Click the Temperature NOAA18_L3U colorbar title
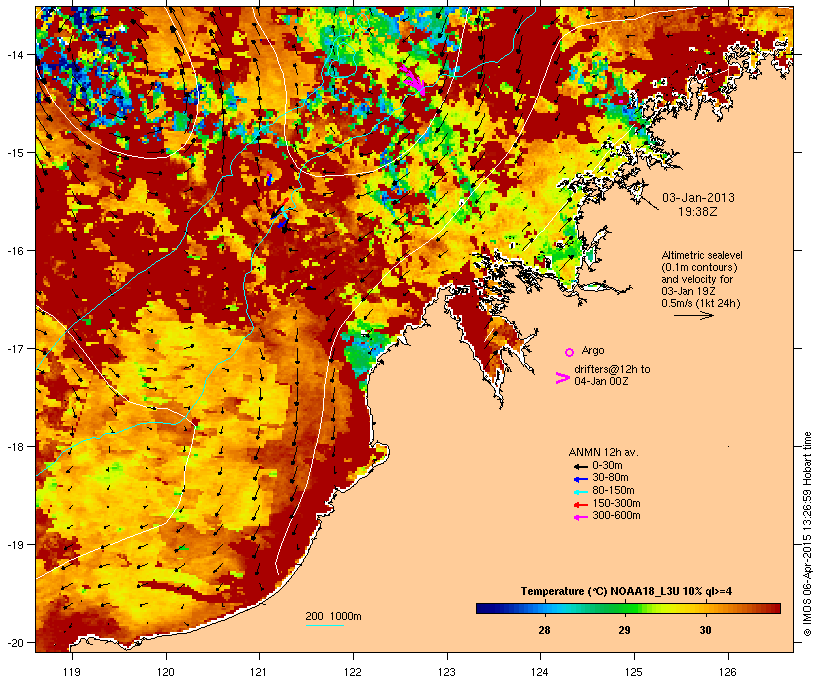 click(x=626, y=592)
